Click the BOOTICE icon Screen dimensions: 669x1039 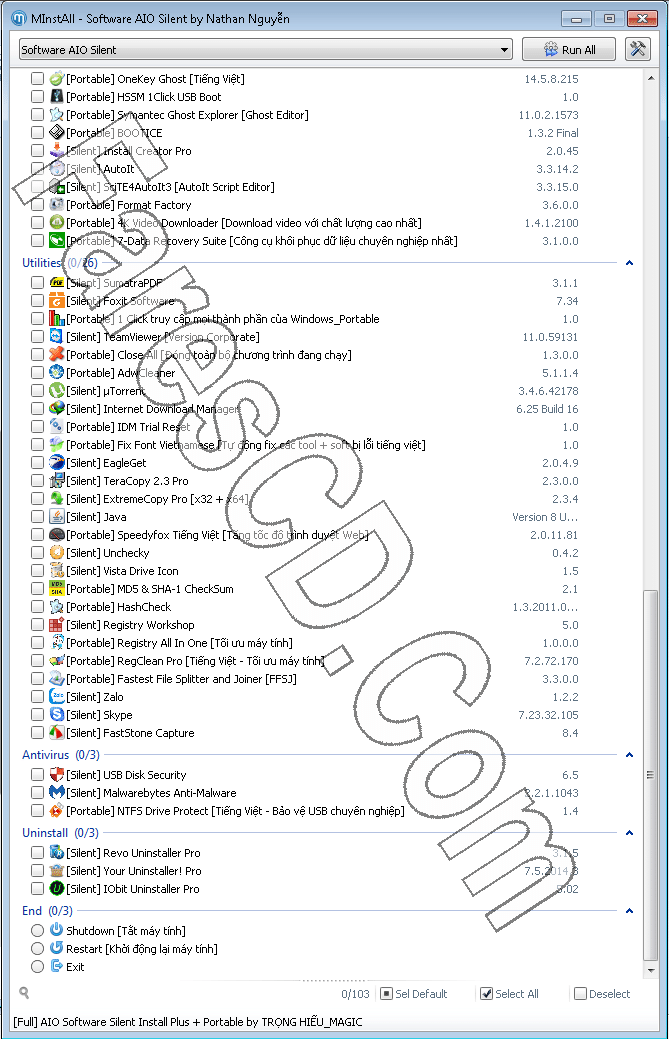coord(57,133)
